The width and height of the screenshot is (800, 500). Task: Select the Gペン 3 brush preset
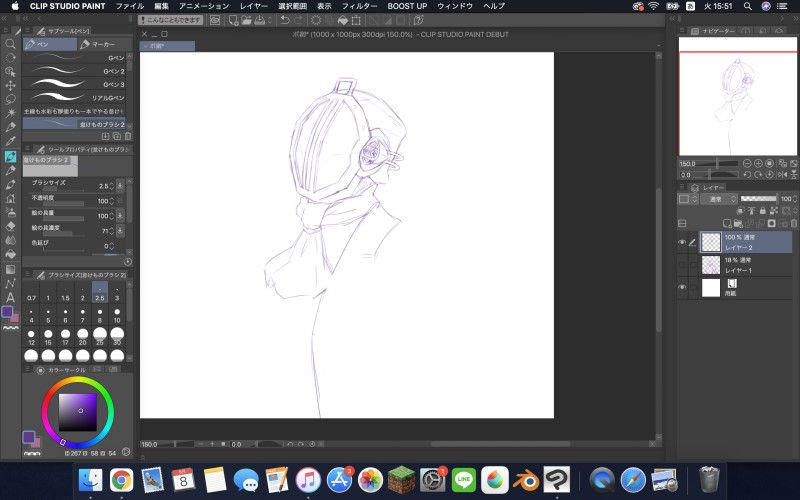tap(79, 84)
